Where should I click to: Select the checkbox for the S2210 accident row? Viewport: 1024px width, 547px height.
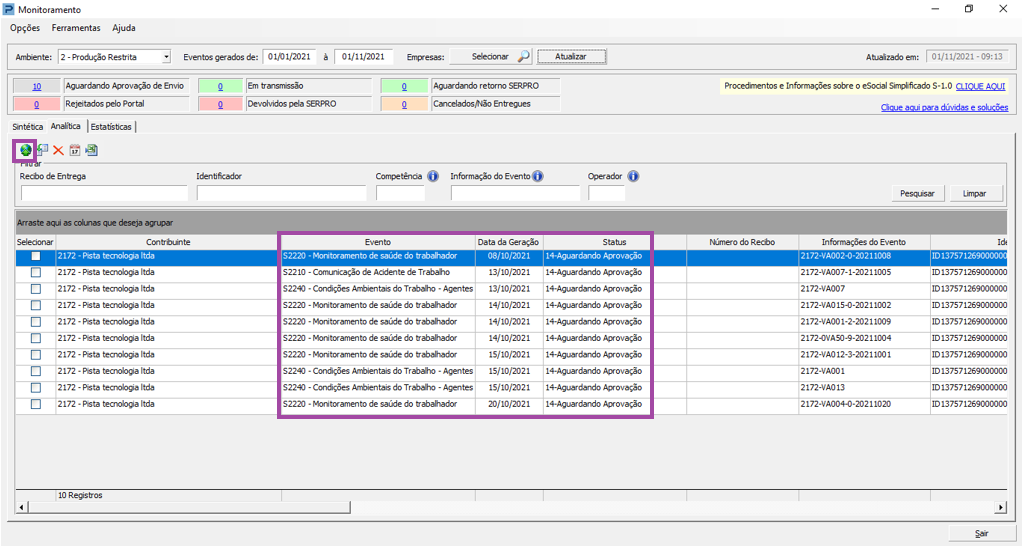(35, 273)
